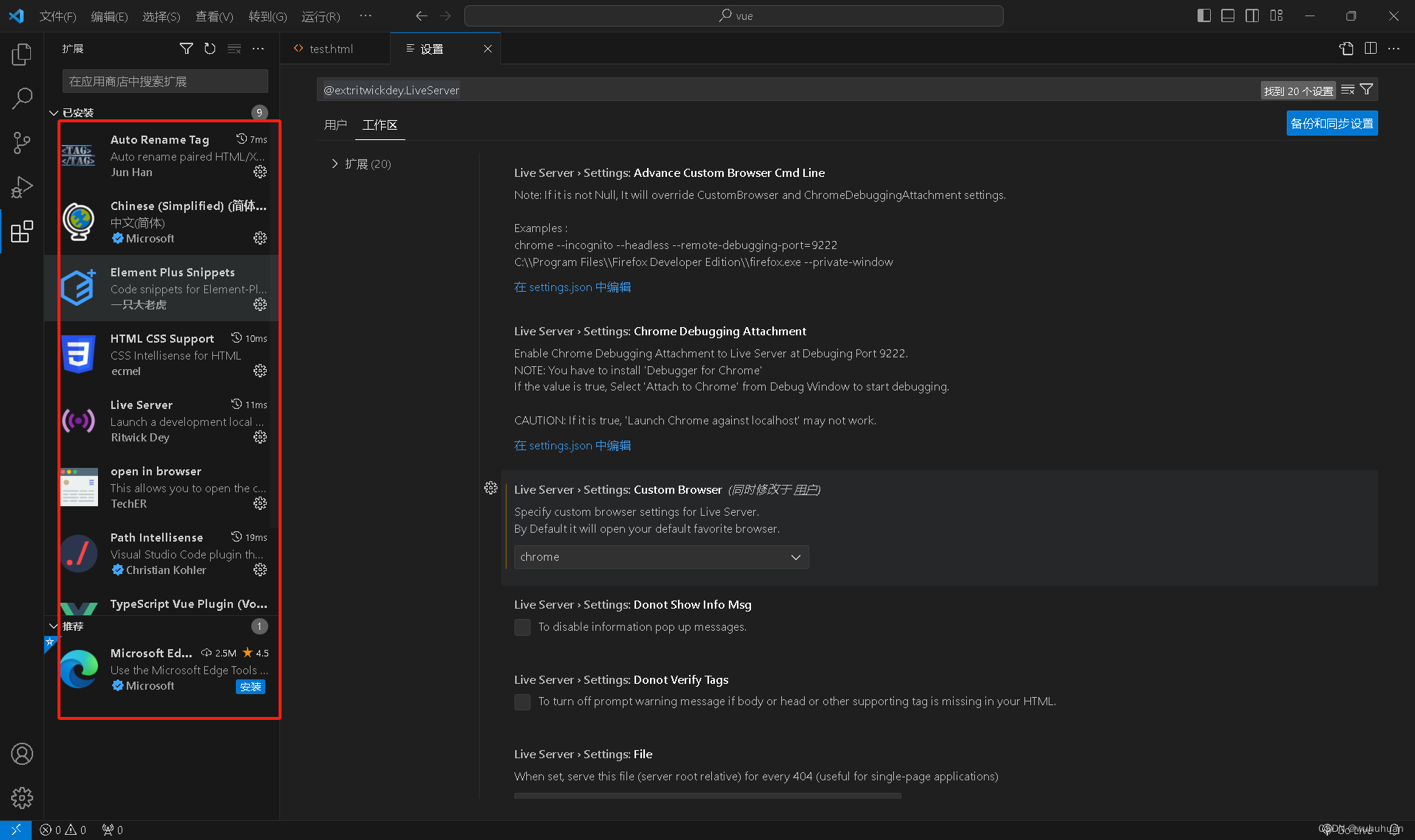Open Run and Debug view
The image size is (1415, 840).
22,187
